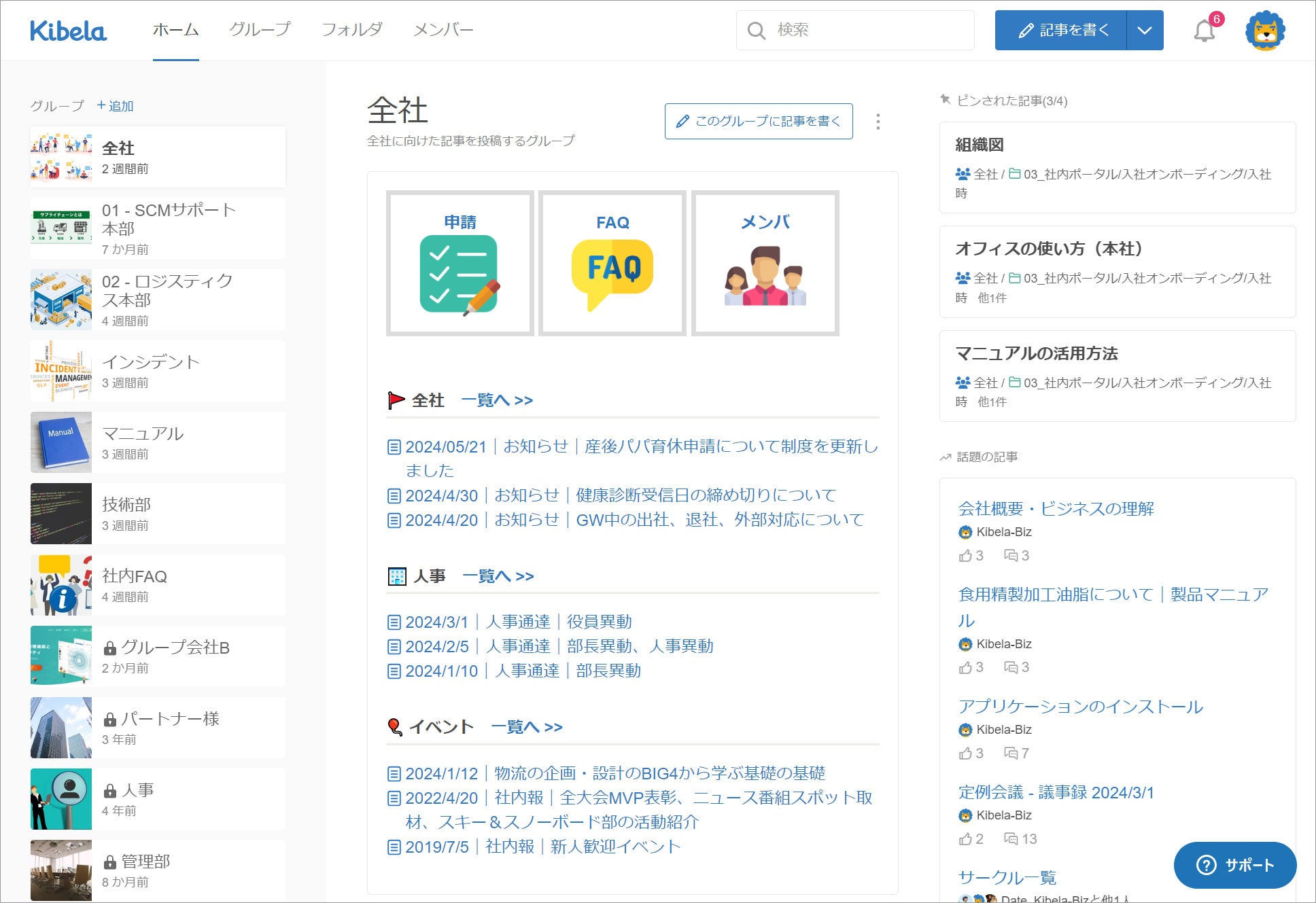Open the メンバ people tile
Viewport: 1316px width, 903px height.
765,264
